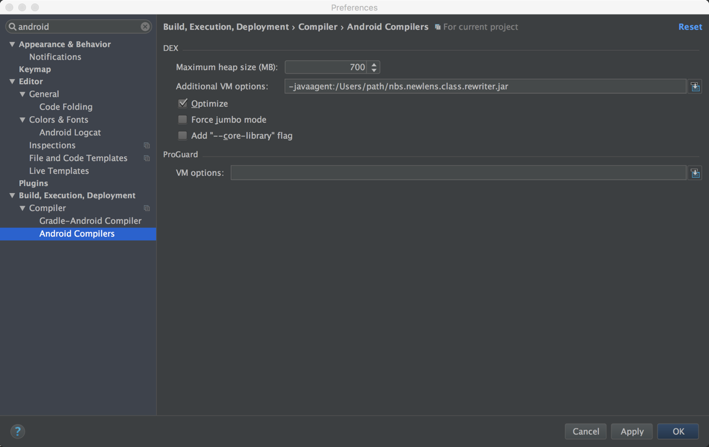Clear the android search field

pos(145,27)
